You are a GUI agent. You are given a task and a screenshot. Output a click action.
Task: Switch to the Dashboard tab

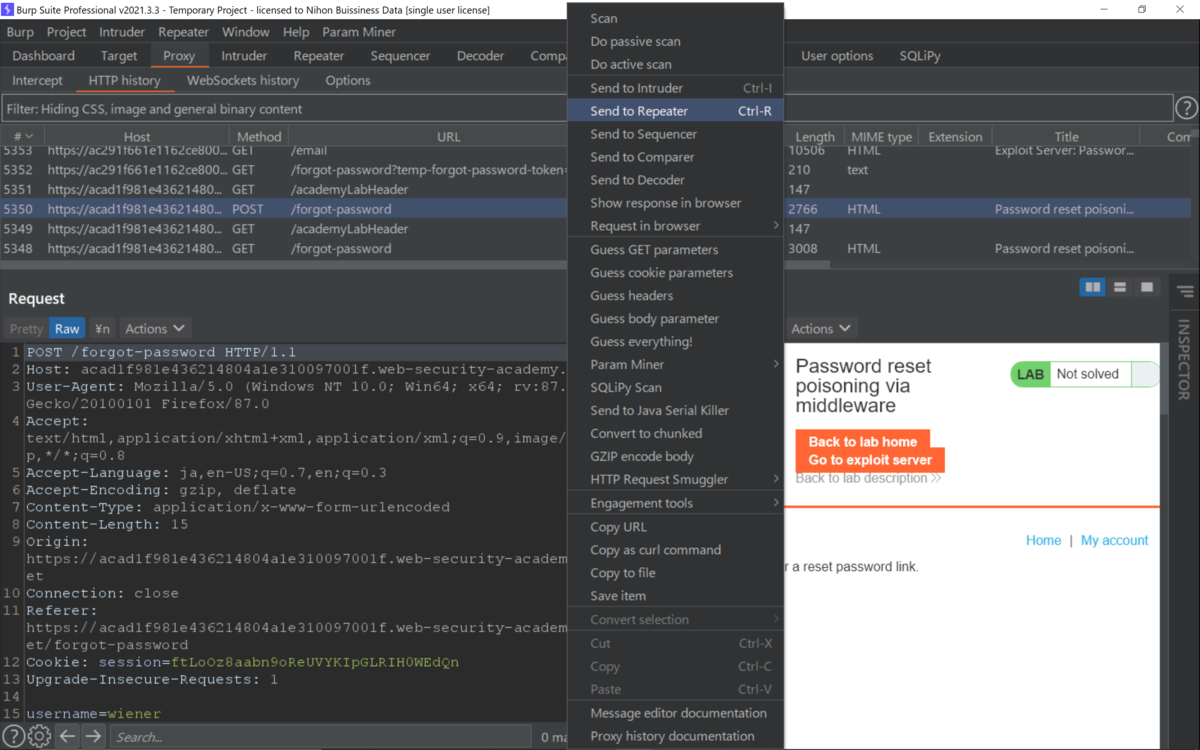click(x=44, y=56)
